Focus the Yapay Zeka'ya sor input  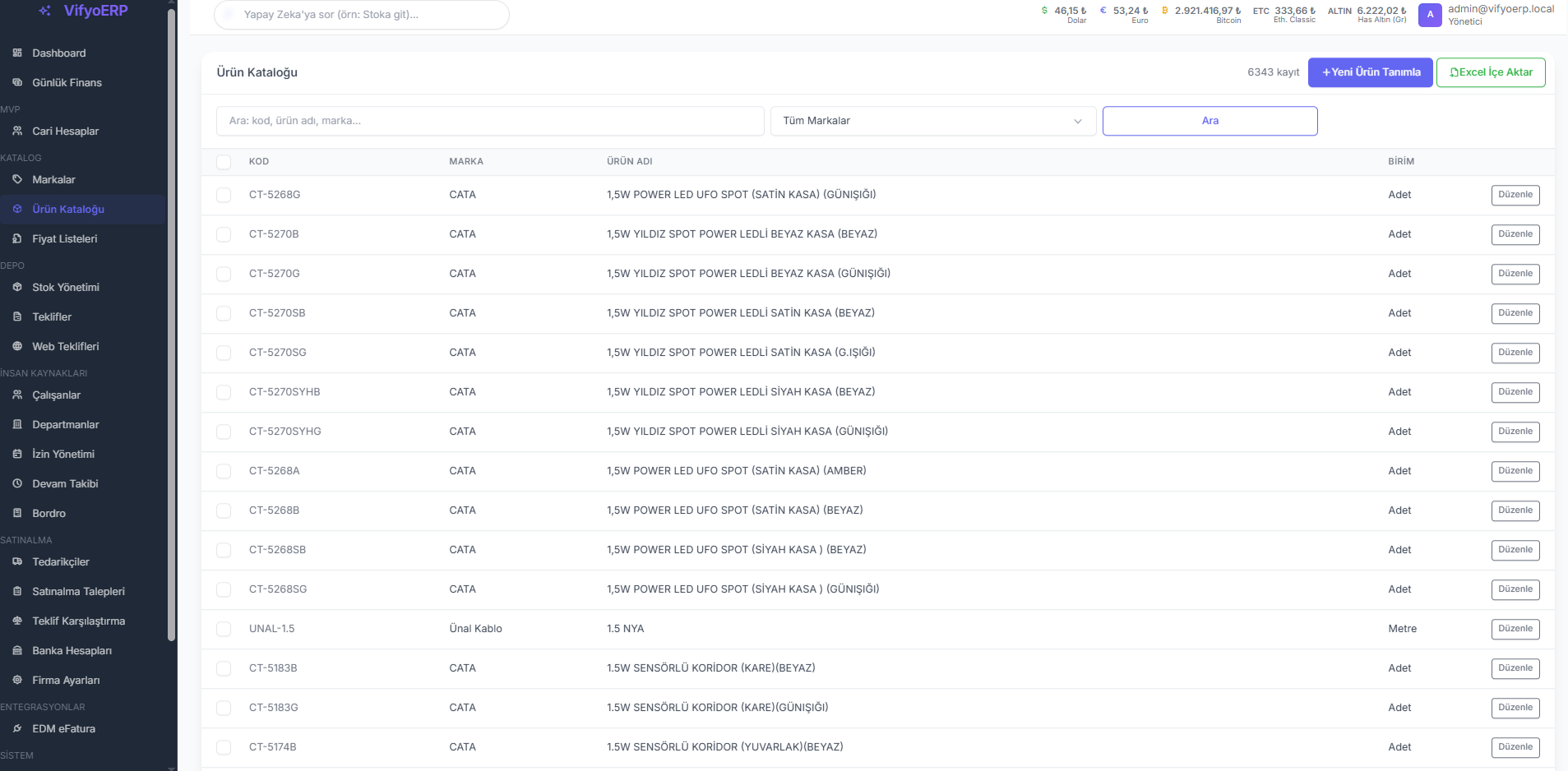(x=362, y=15)
